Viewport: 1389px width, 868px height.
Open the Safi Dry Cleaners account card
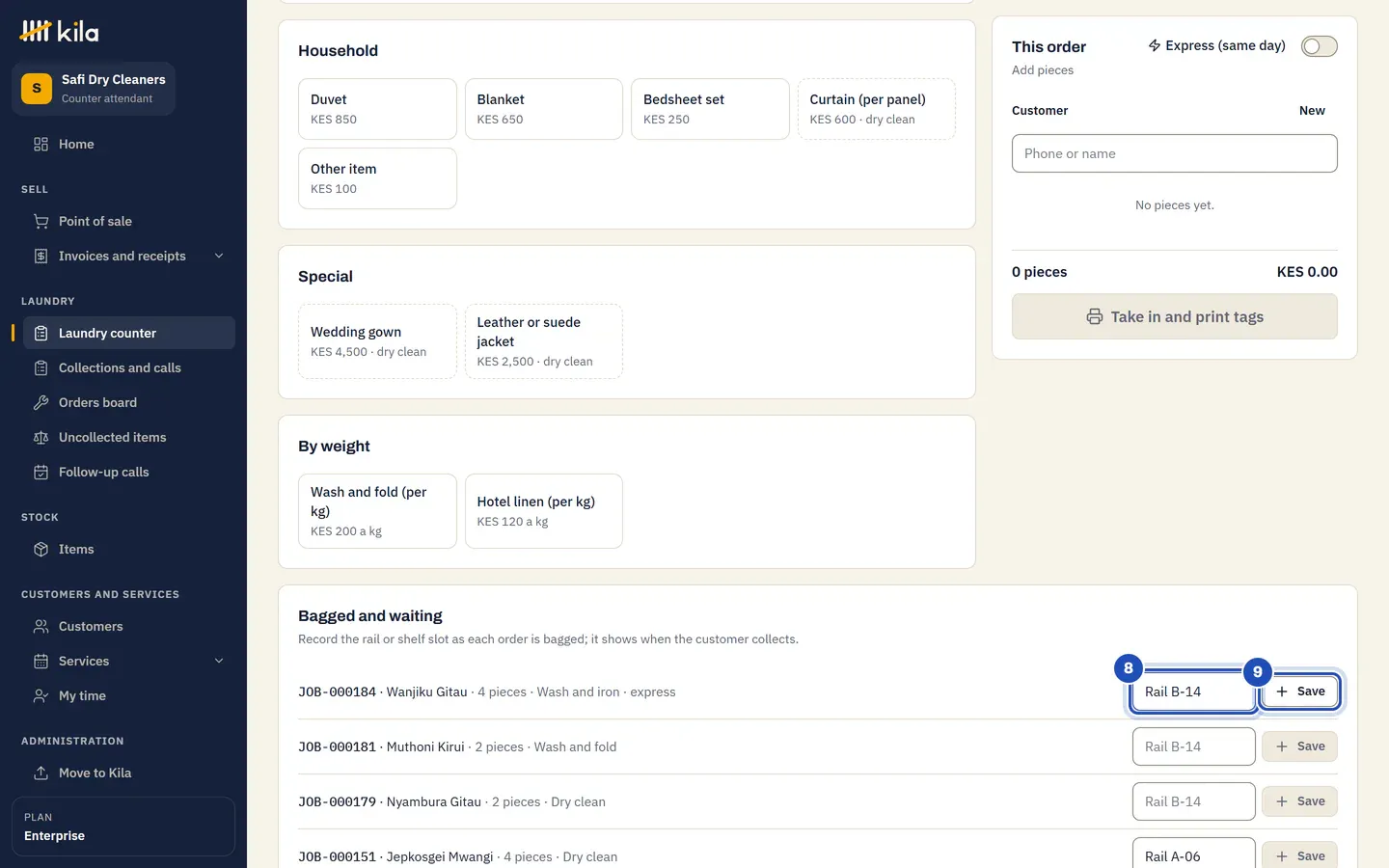click(94, 89)
